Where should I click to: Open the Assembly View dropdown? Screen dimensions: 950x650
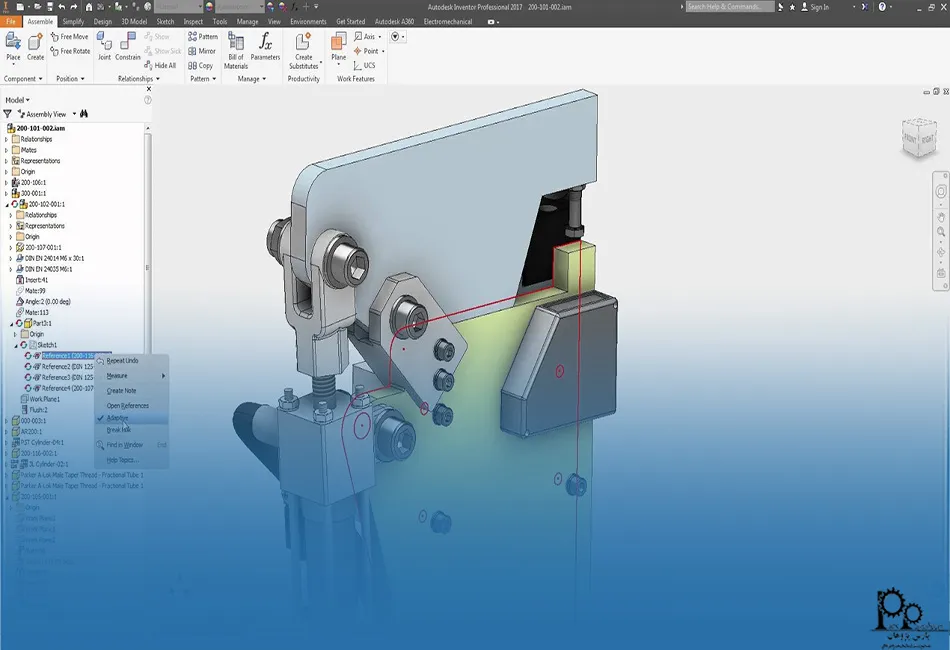tap(74, 114)
